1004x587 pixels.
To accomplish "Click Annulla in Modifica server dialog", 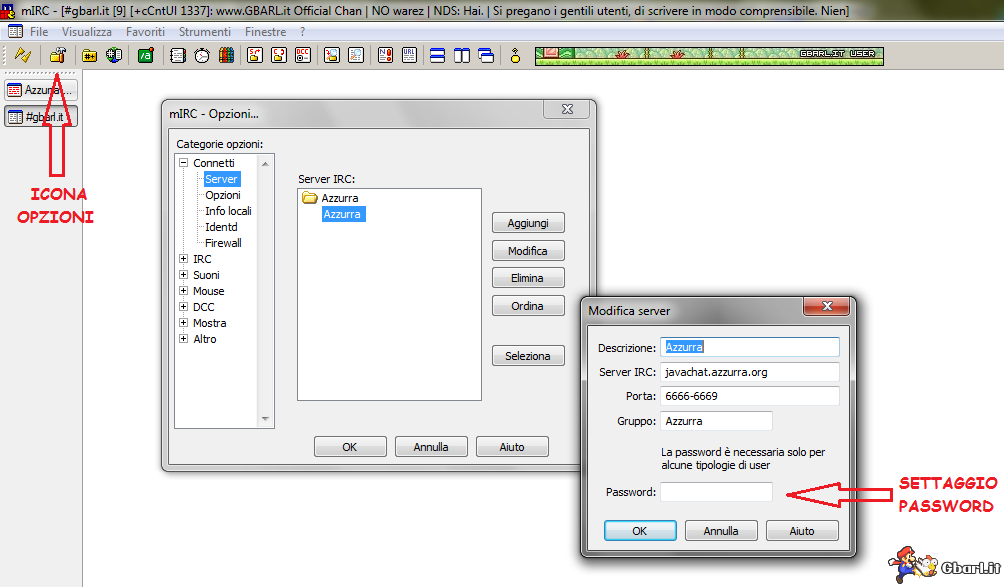I will (721, 531).
